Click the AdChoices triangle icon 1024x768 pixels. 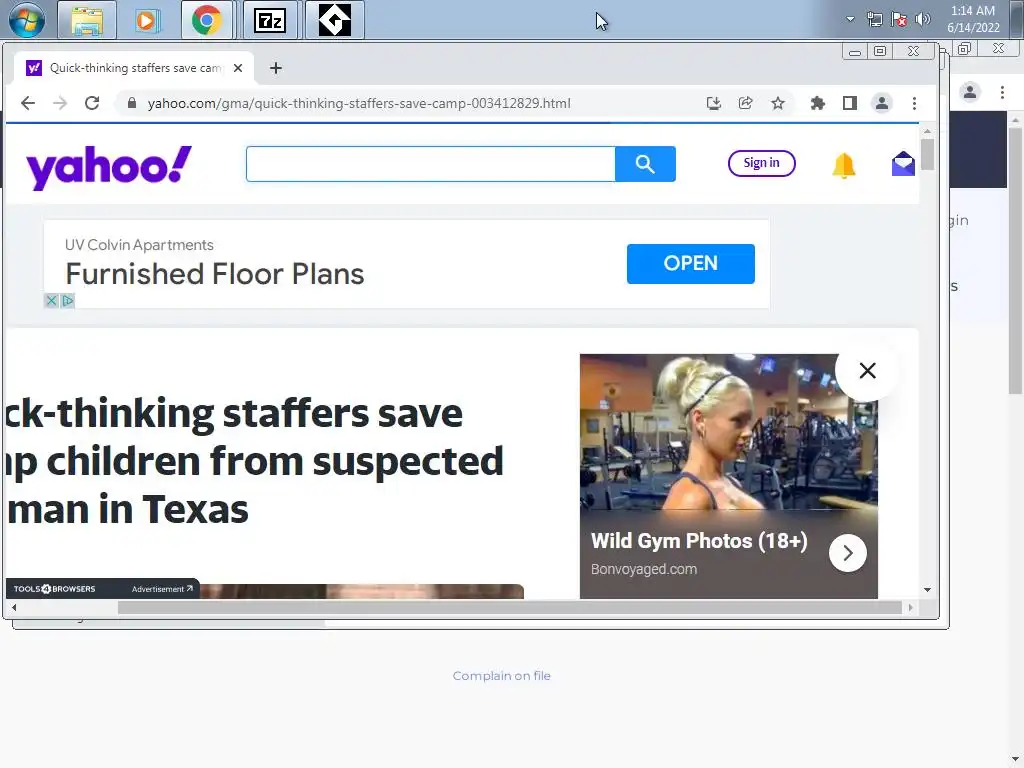tap(67, 300)
